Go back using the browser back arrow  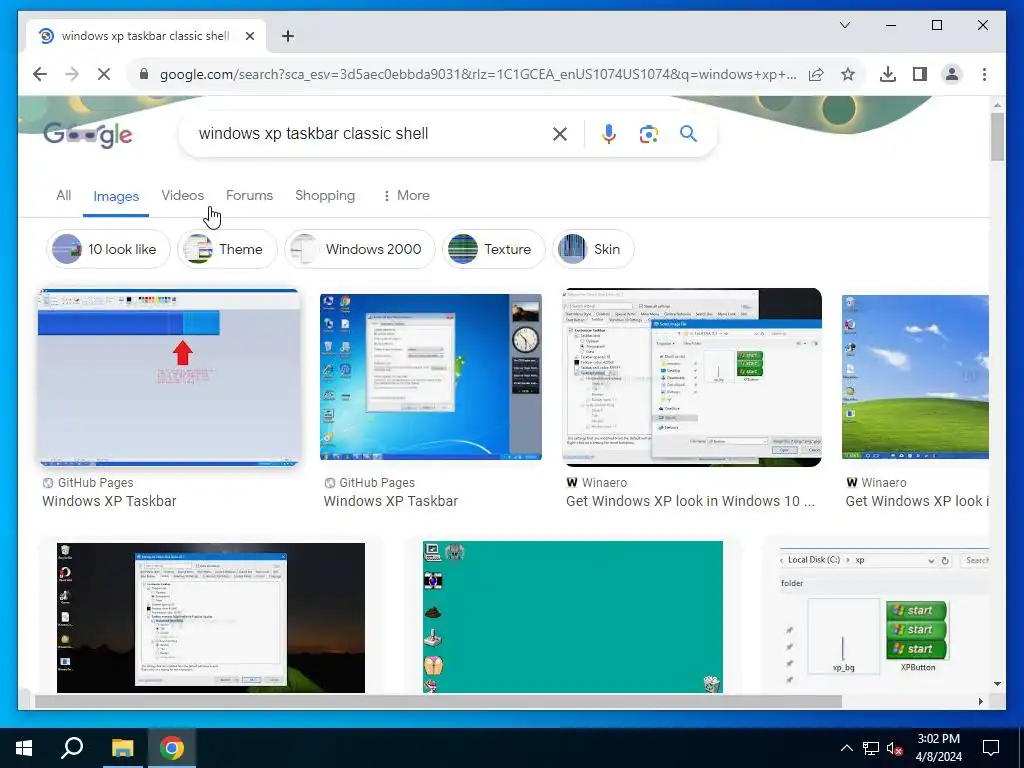[40, 74]
